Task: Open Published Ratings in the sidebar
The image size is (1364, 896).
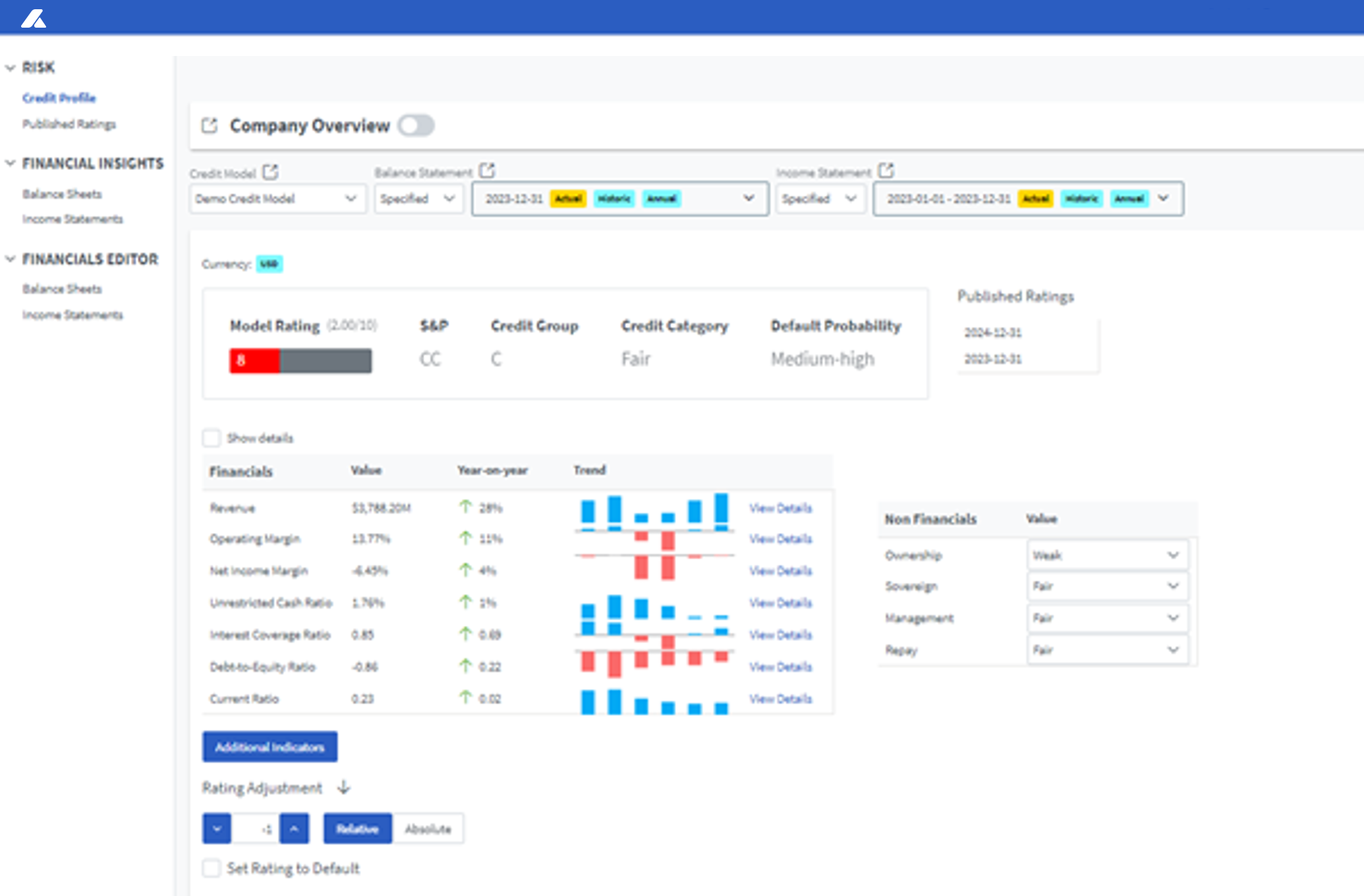Action: coord(69,124)
